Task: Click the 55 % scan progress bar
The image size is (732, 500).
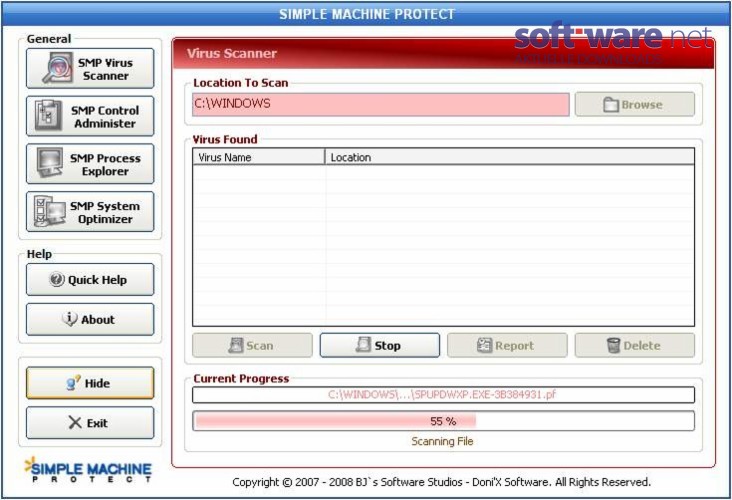Action: coord(443,421)
